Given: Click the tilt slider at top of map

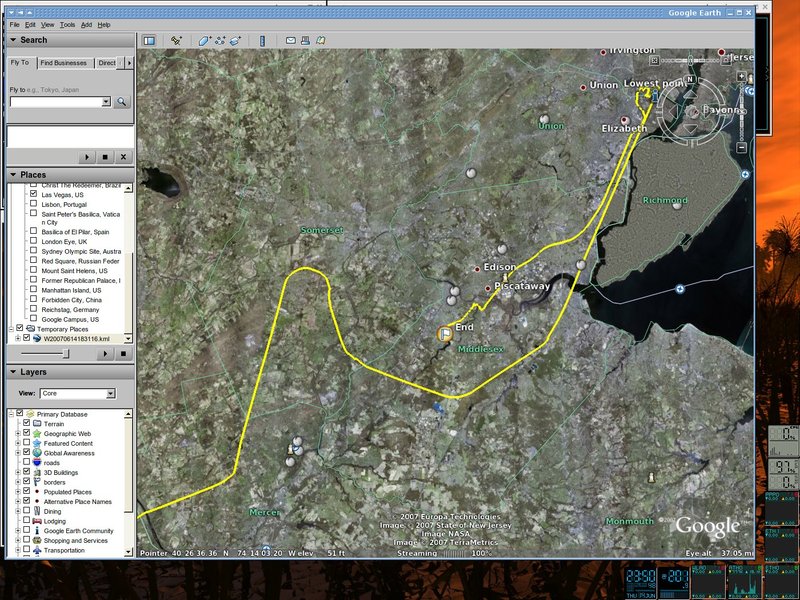Looking at the screenshot, I should [690, 60].
